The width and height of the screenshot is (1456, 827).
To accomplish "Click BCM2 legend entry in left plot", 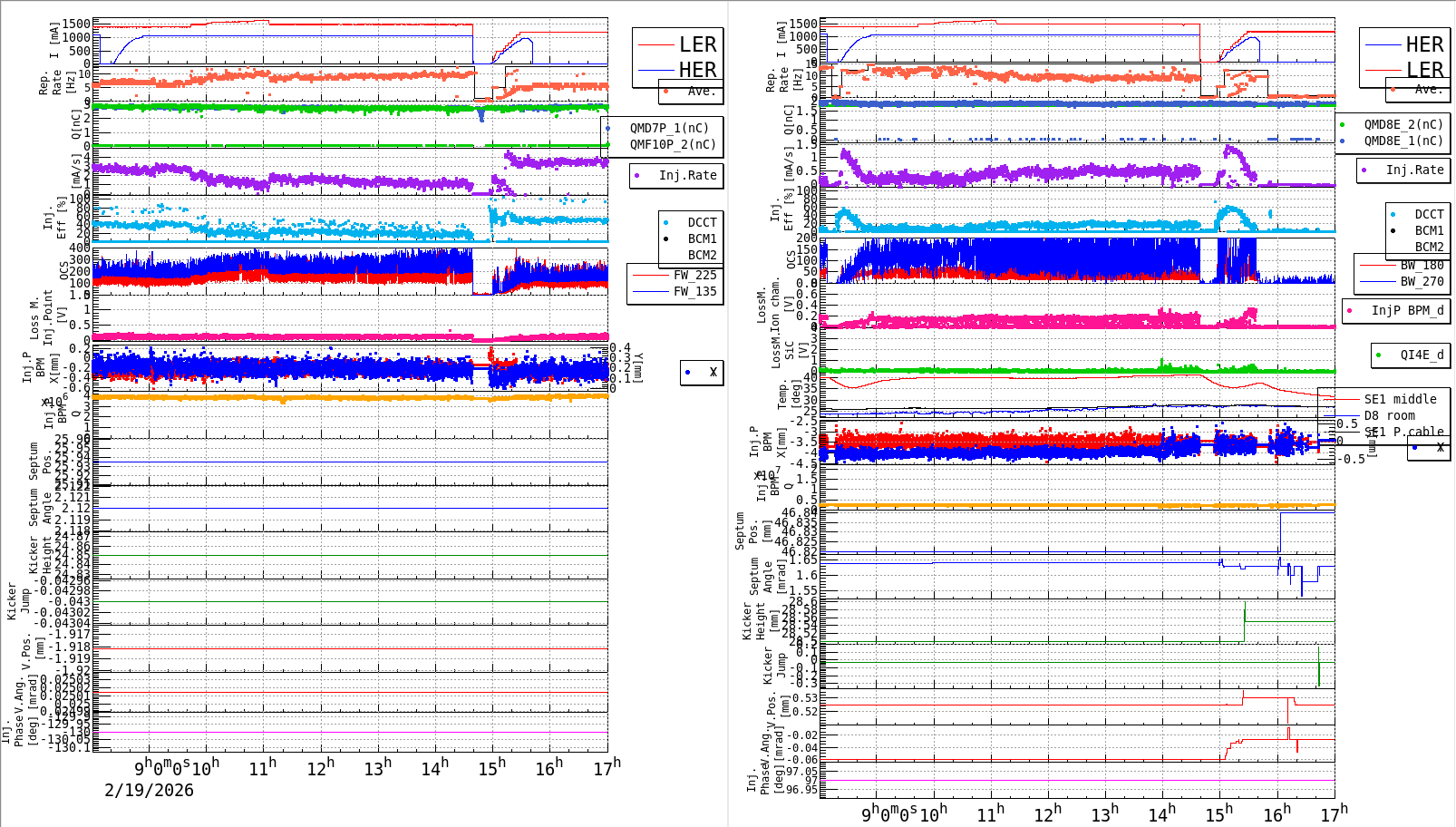I will pyautogui.click(x=703, y=255).
